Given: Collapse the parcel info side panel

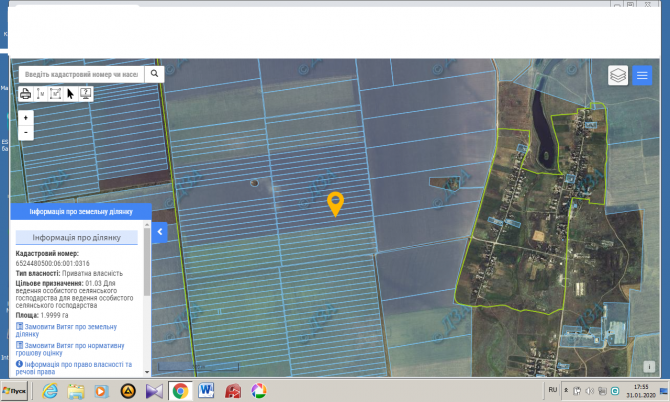Looking at the screenshot, I should point(158,232).
